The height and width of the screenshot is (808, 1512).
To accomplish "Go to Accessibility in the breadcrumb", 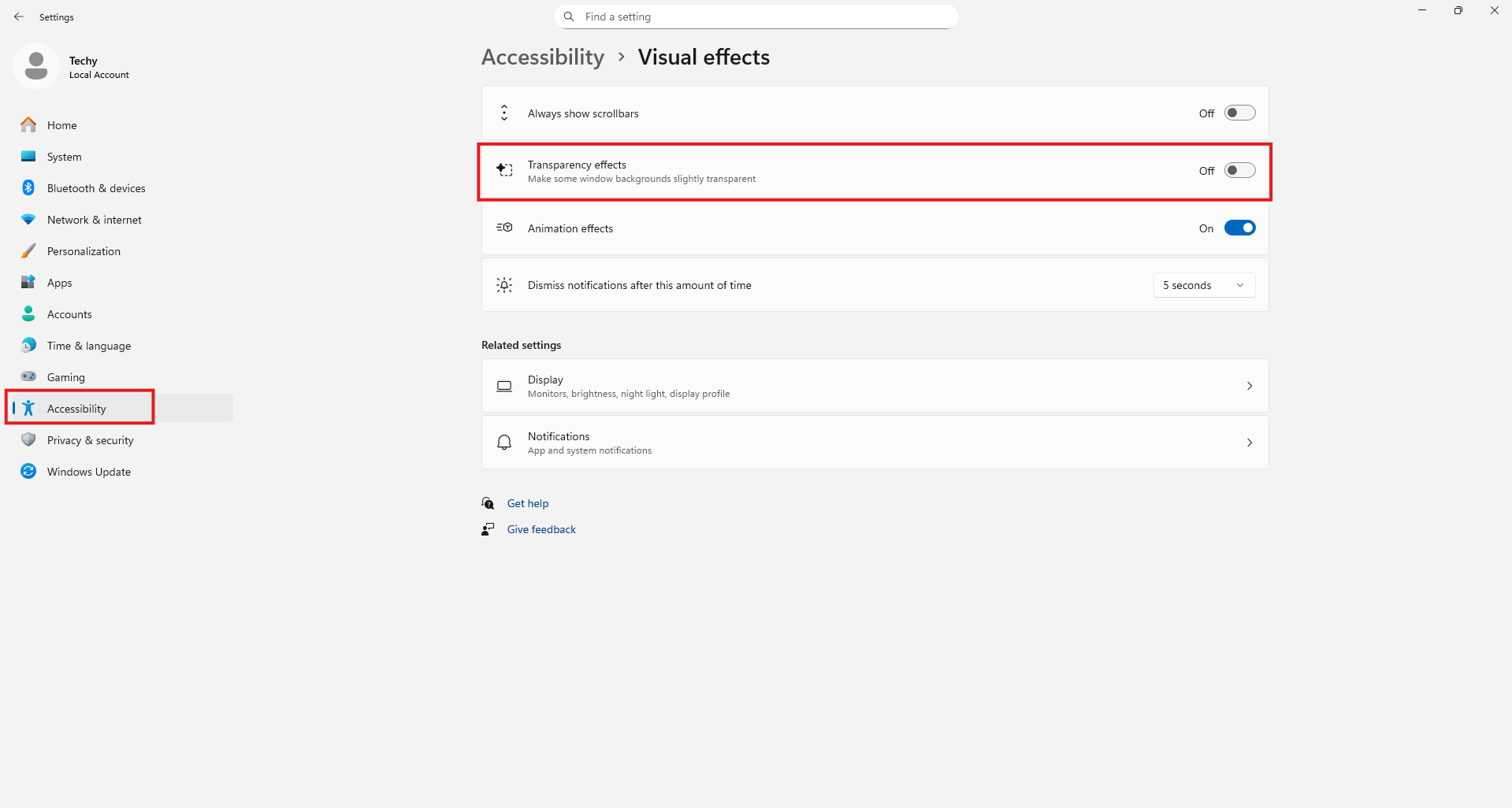I will click(x=543, y=57).
